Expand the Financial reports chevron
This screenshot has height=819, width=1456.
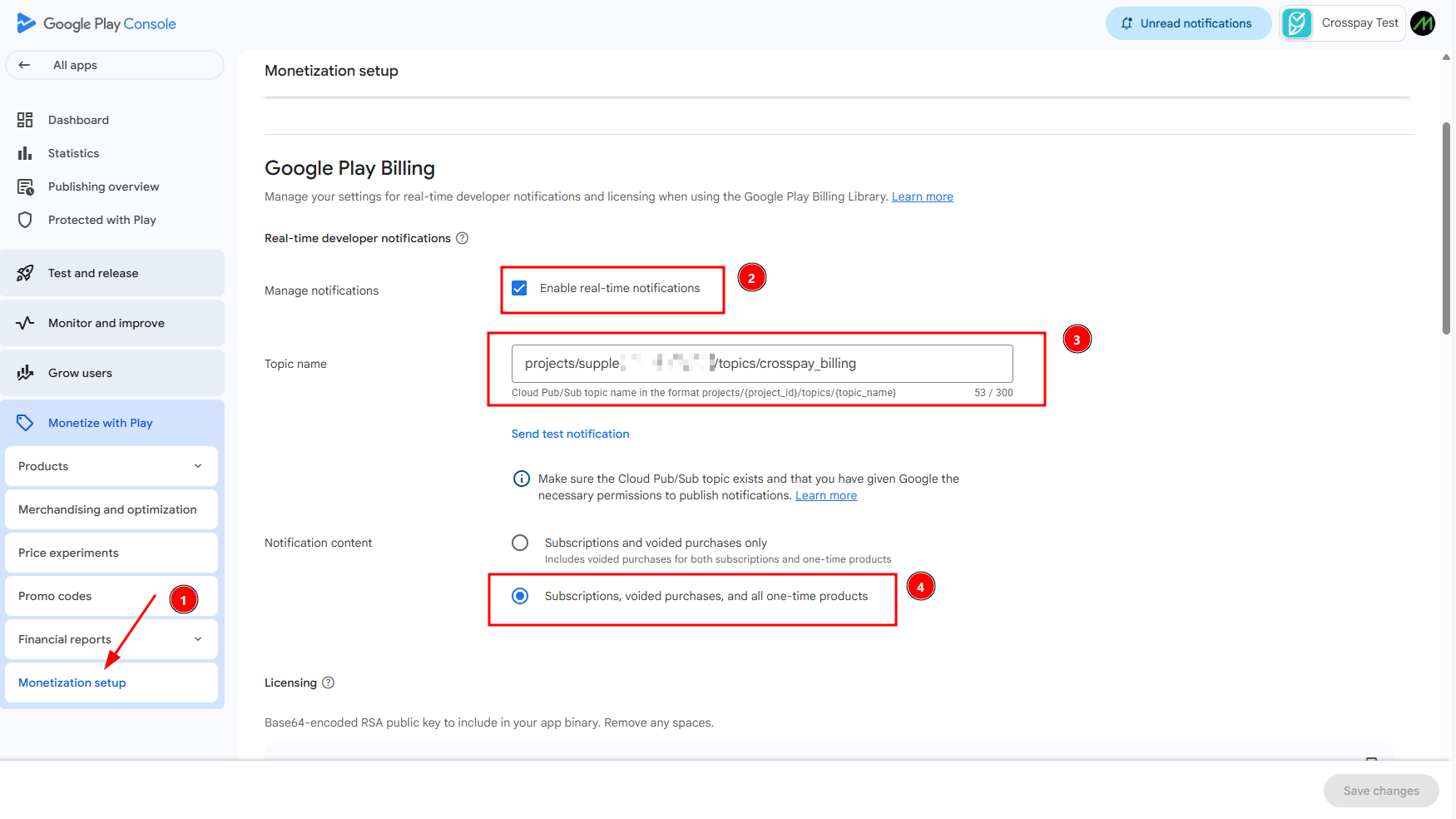198,639
